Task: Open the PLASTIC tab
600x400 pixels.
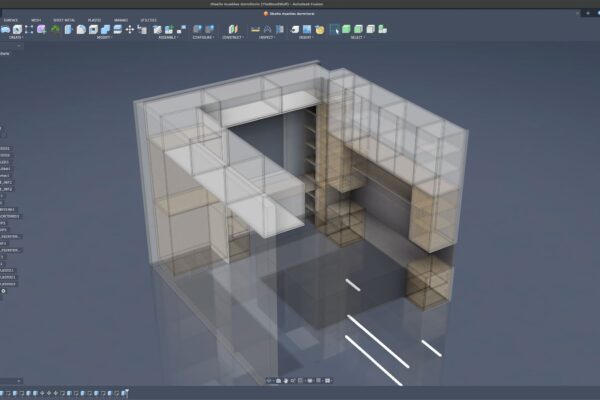Action: (95, 20)
